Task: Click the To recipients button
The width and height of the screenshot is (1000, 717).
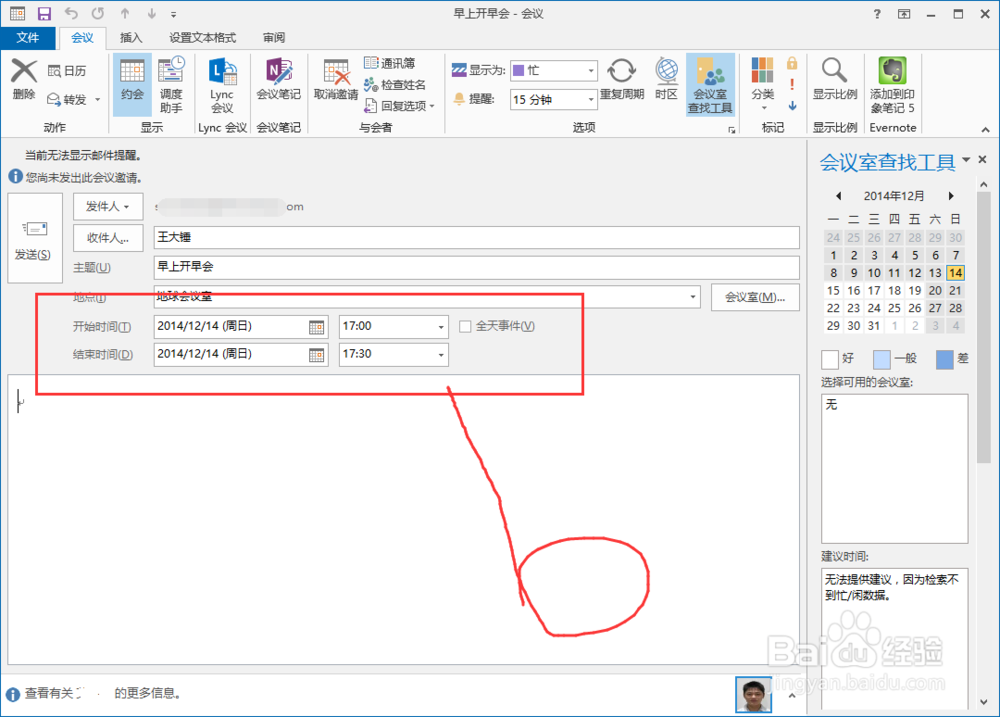Action: (108, 238)
